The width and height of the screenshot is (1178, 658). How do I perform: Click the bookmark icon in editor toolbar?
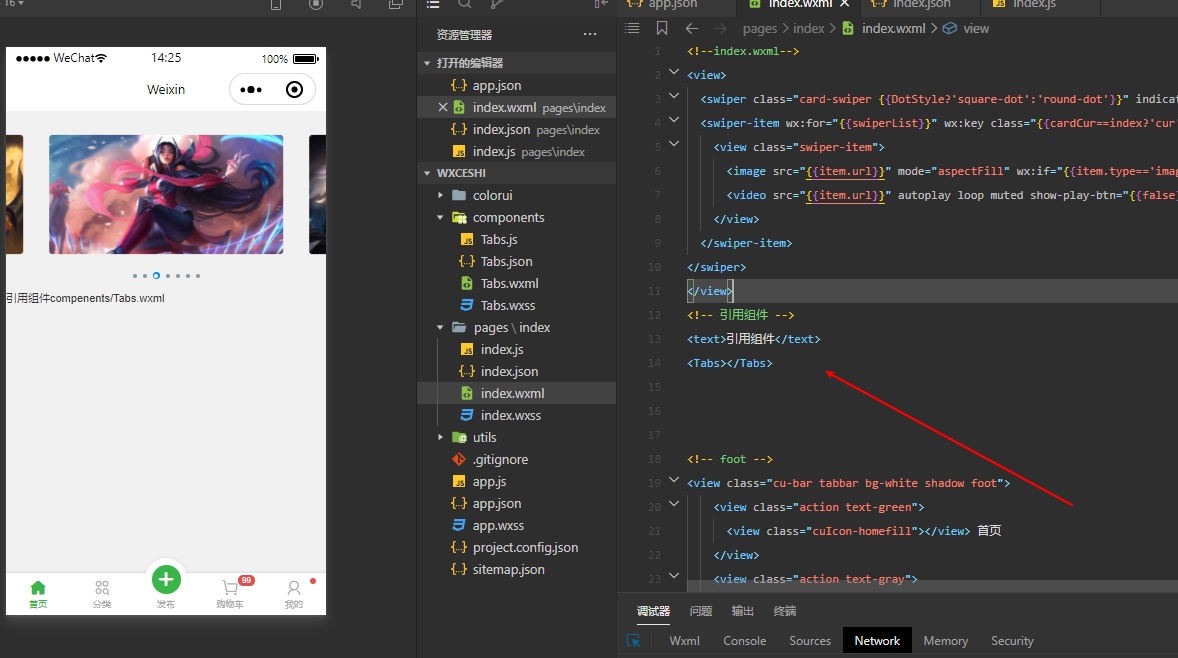coord(662,28)
